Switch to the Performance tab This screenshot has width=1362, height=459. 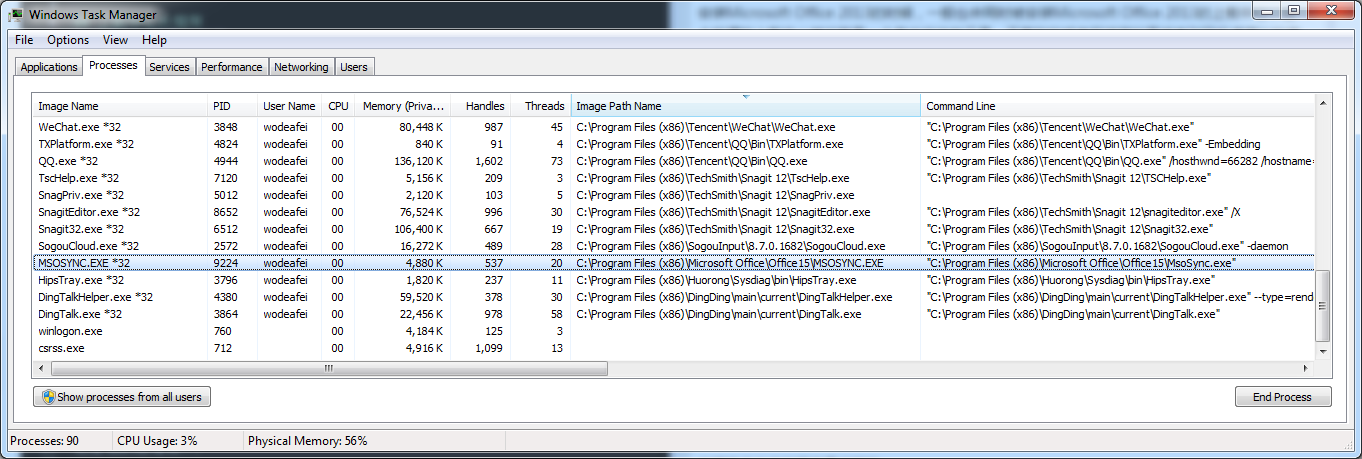[x=231, y=67]
